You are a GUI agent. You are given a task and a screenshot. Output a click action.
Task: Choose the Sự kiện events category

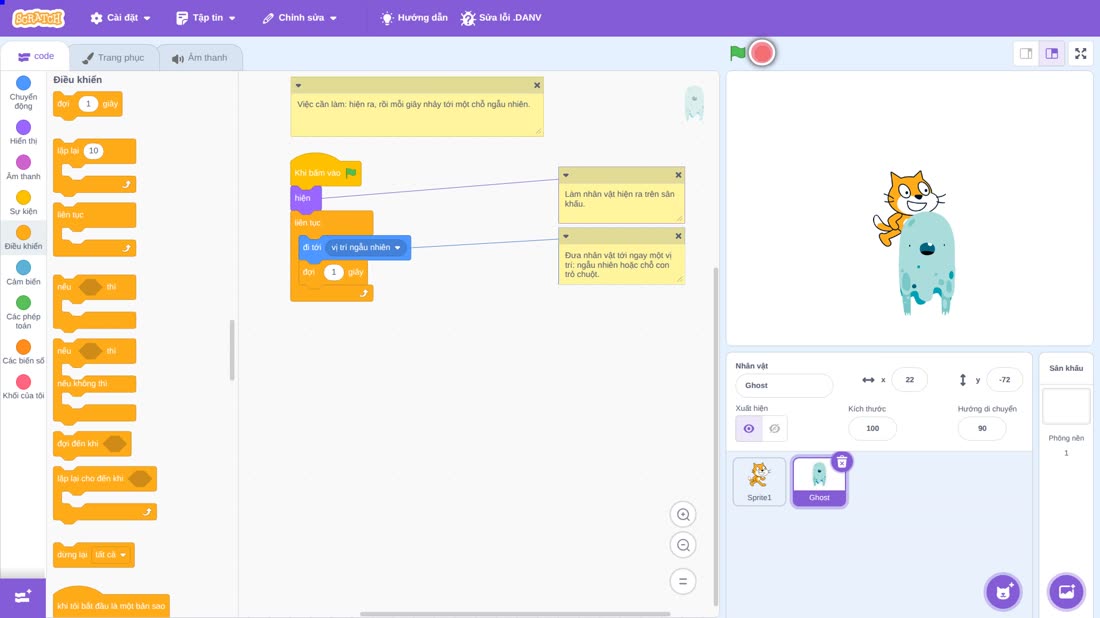pyautogui.click(x=23, y=203)
